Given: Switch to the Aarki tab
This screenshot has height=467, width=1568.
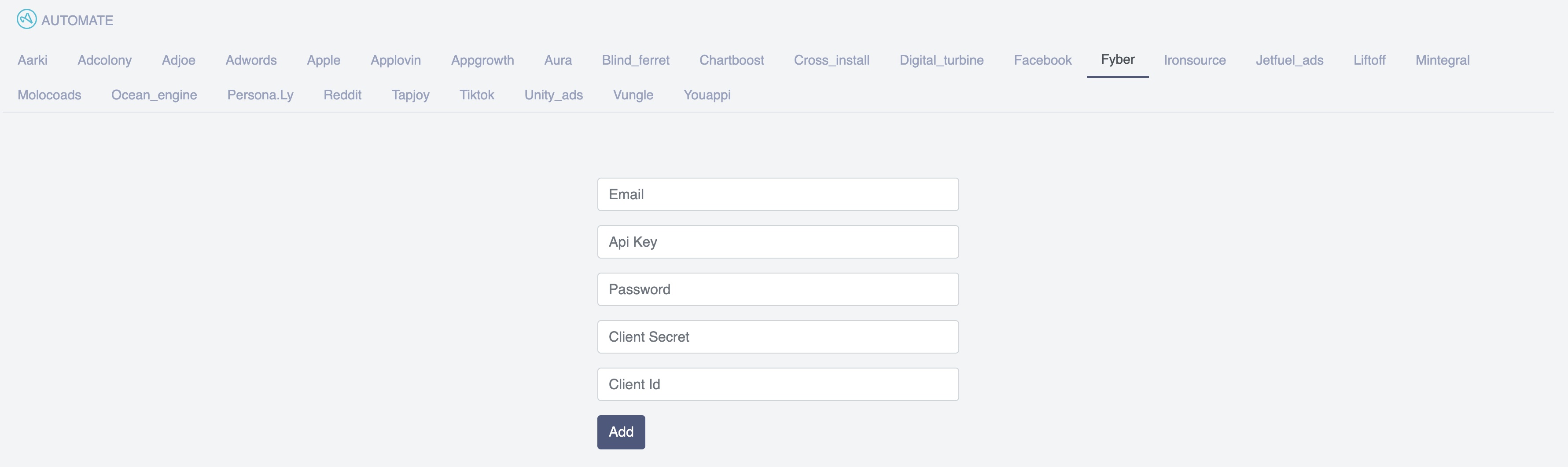Looking at the screenshot, I should [33, 60].
